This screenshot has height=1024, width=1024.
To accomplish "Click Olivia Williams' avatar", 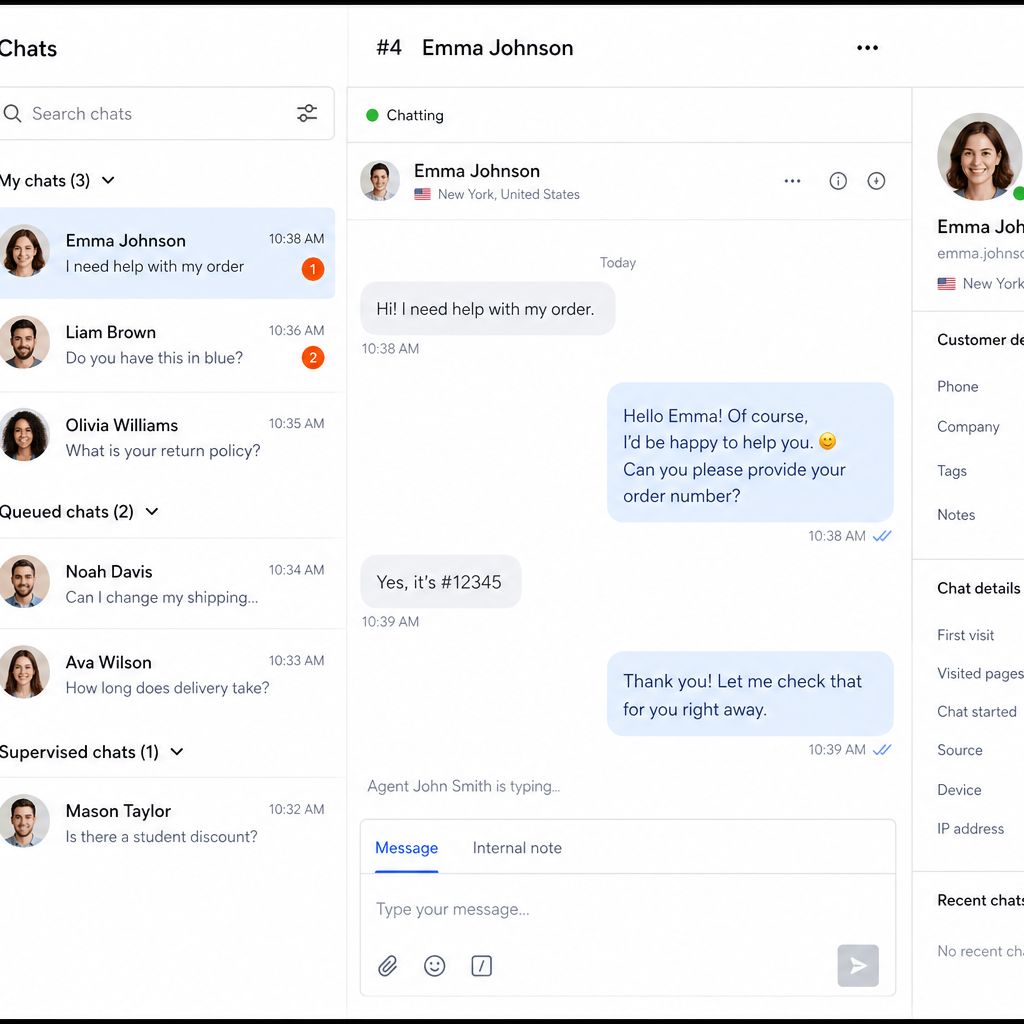I will pyautogui.click(x=24, y=436).
